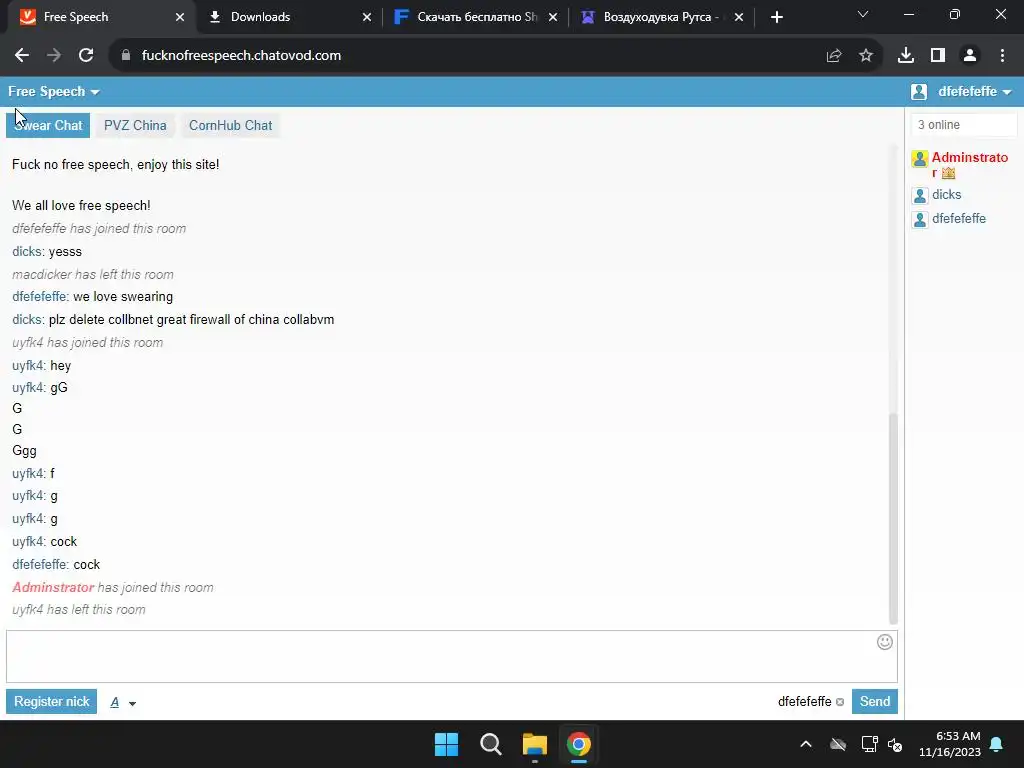Click the profile avatar icon in header
This screenshot has width=1024, height=768.
click(x=919, y=91)
